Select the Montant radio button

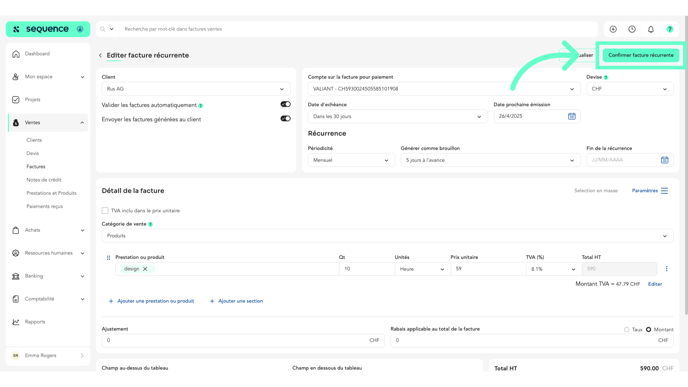point(648,330)
